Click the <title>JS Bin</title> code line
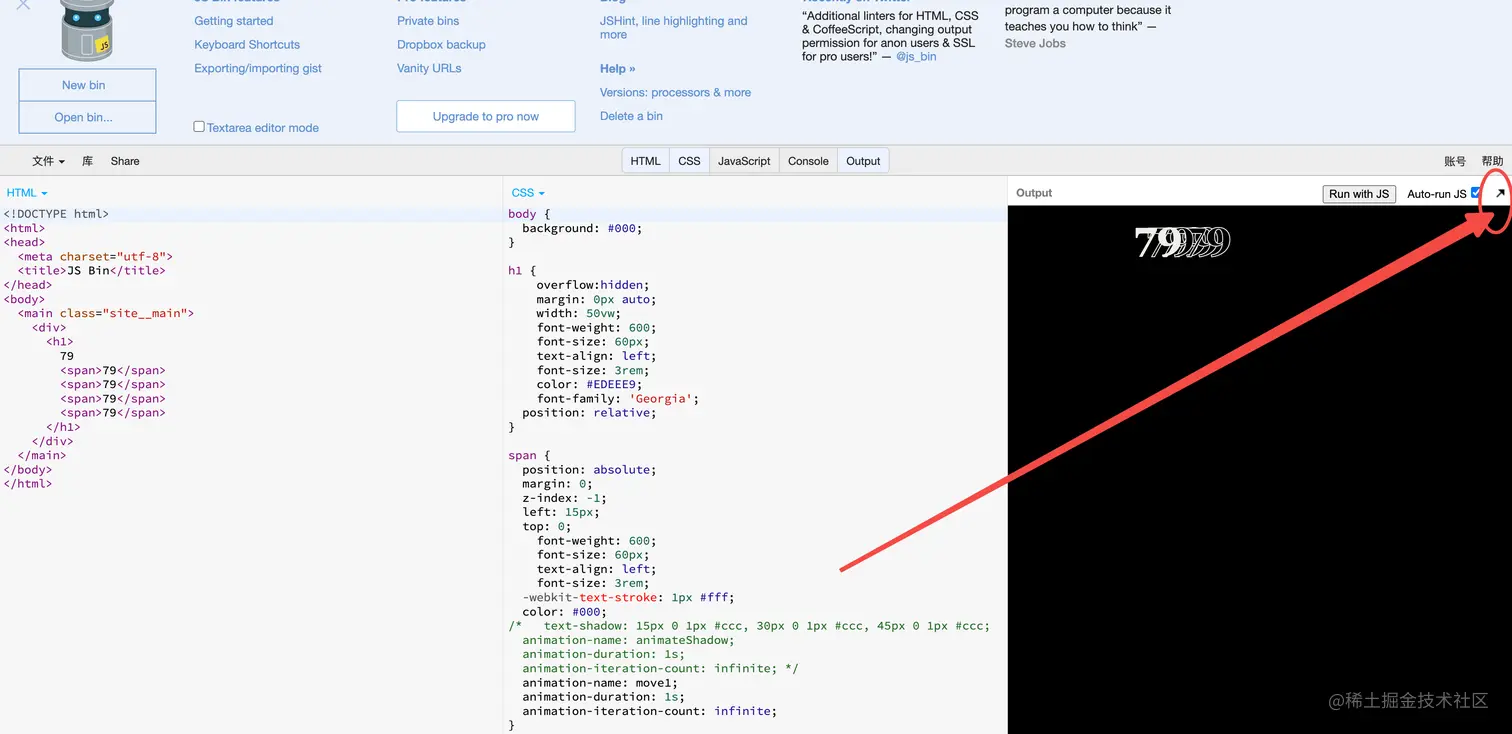This screenshot has width=1512, height=734. click(92, 270)
